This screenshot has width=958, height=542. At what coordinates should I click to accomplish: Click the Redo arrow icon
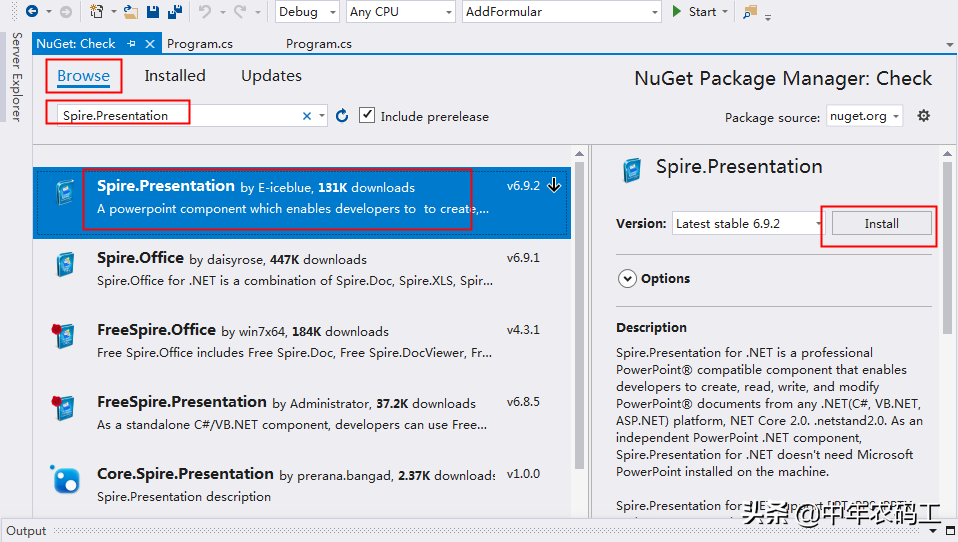click(x=240, y=12)
